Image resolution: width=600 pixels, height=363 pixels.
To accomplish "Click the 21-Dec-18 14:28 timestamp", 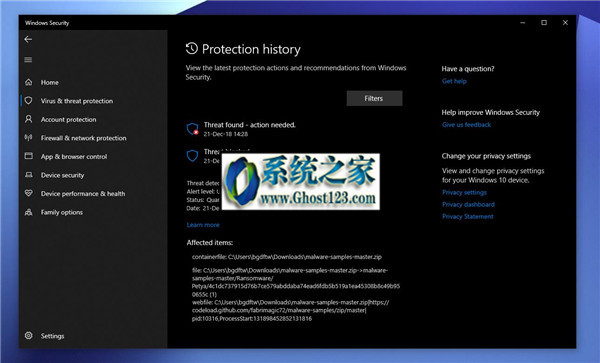I will click(x=226, y=134).
